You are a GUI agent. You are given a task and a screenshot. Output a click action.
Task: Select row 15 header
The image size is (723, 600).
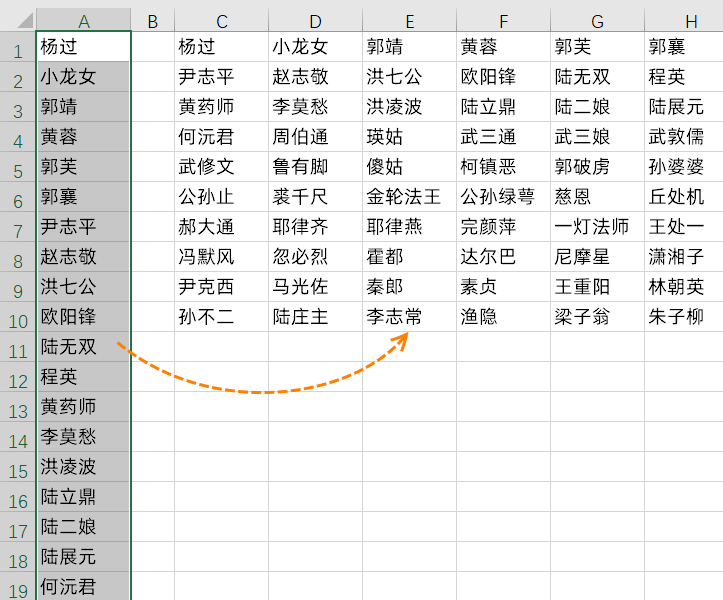(18, 466)
